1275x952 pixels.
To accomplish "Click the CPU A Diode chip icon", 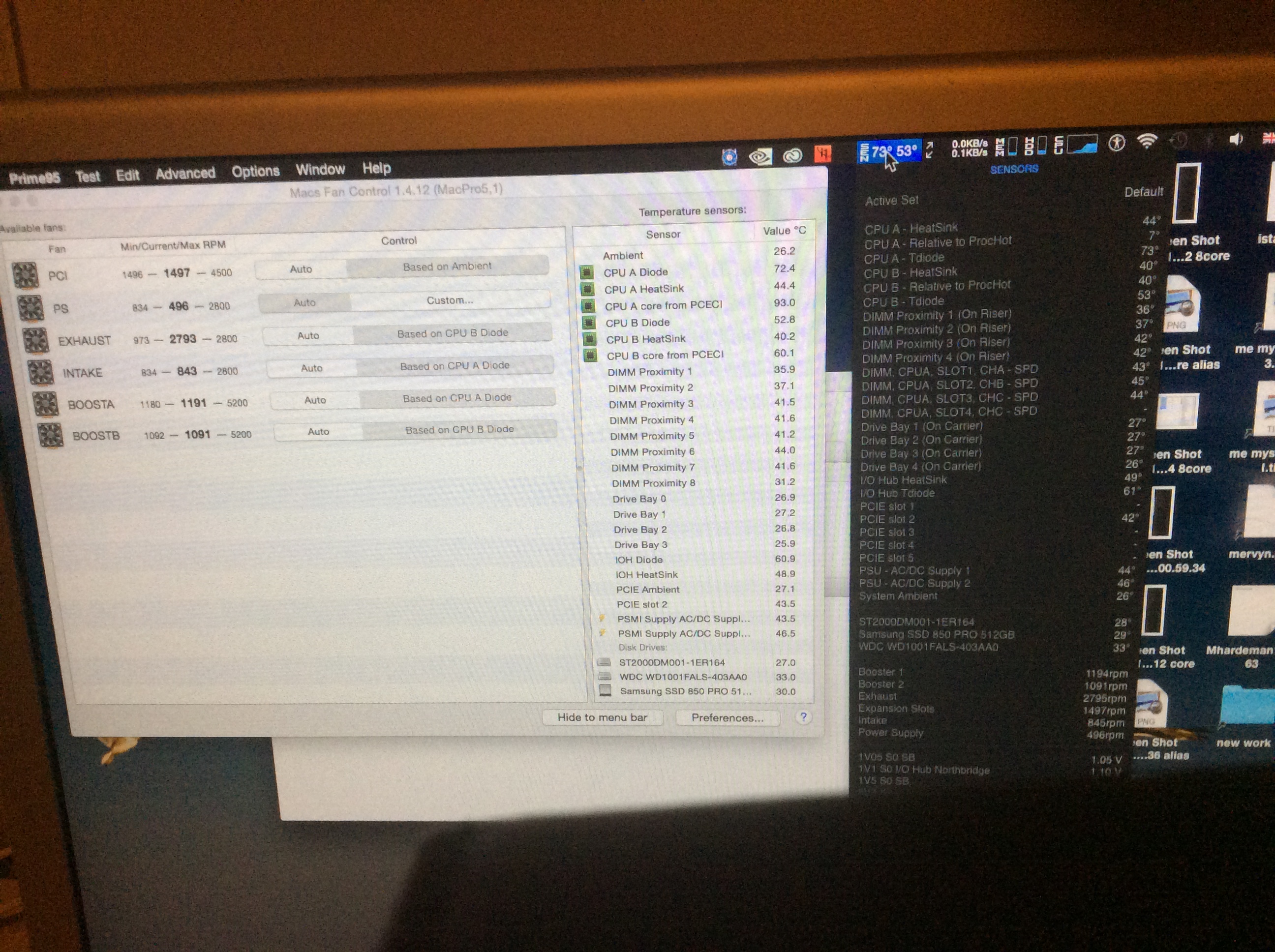I will 587,272.
